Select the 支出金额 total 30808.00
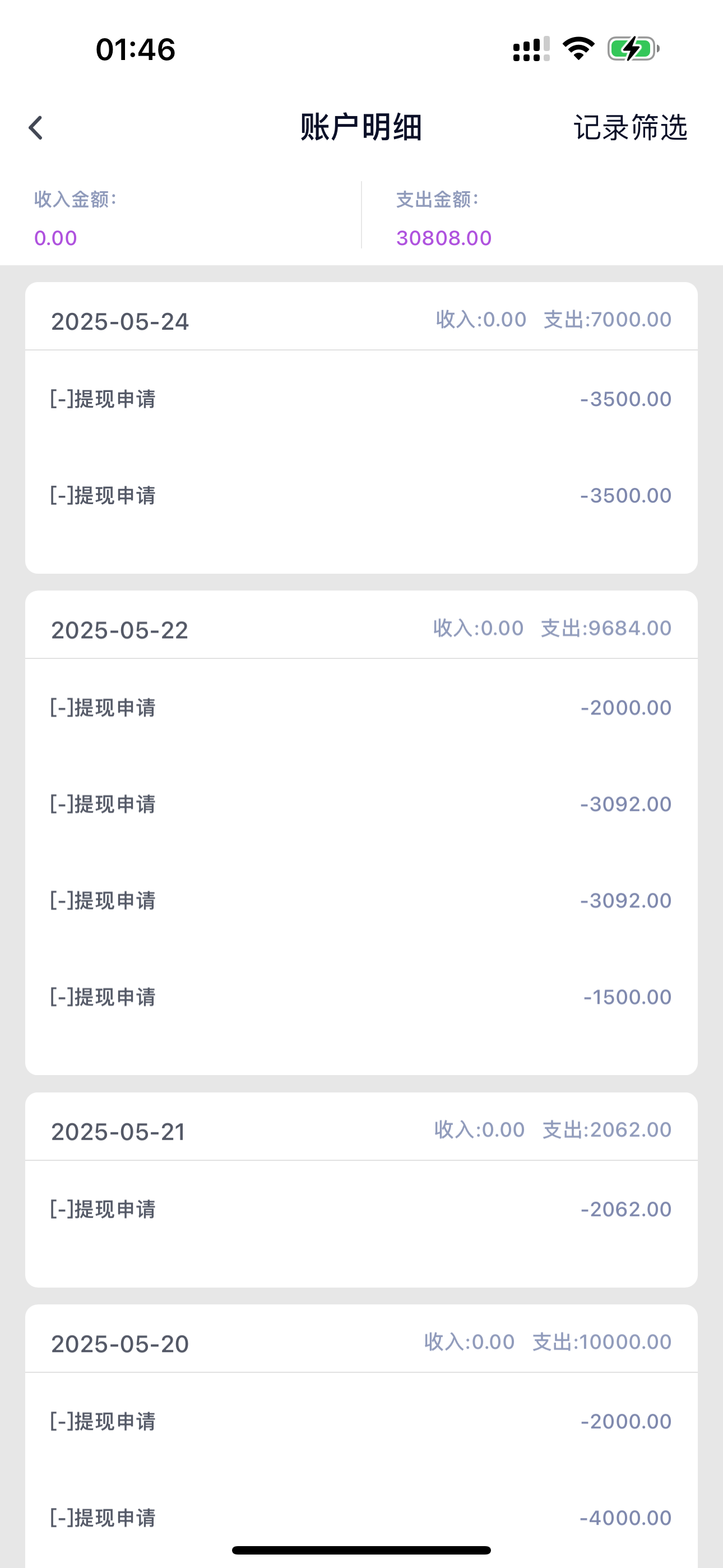Screen dimensions: 723x1568 pyautogui.click(x=444, y=238)
